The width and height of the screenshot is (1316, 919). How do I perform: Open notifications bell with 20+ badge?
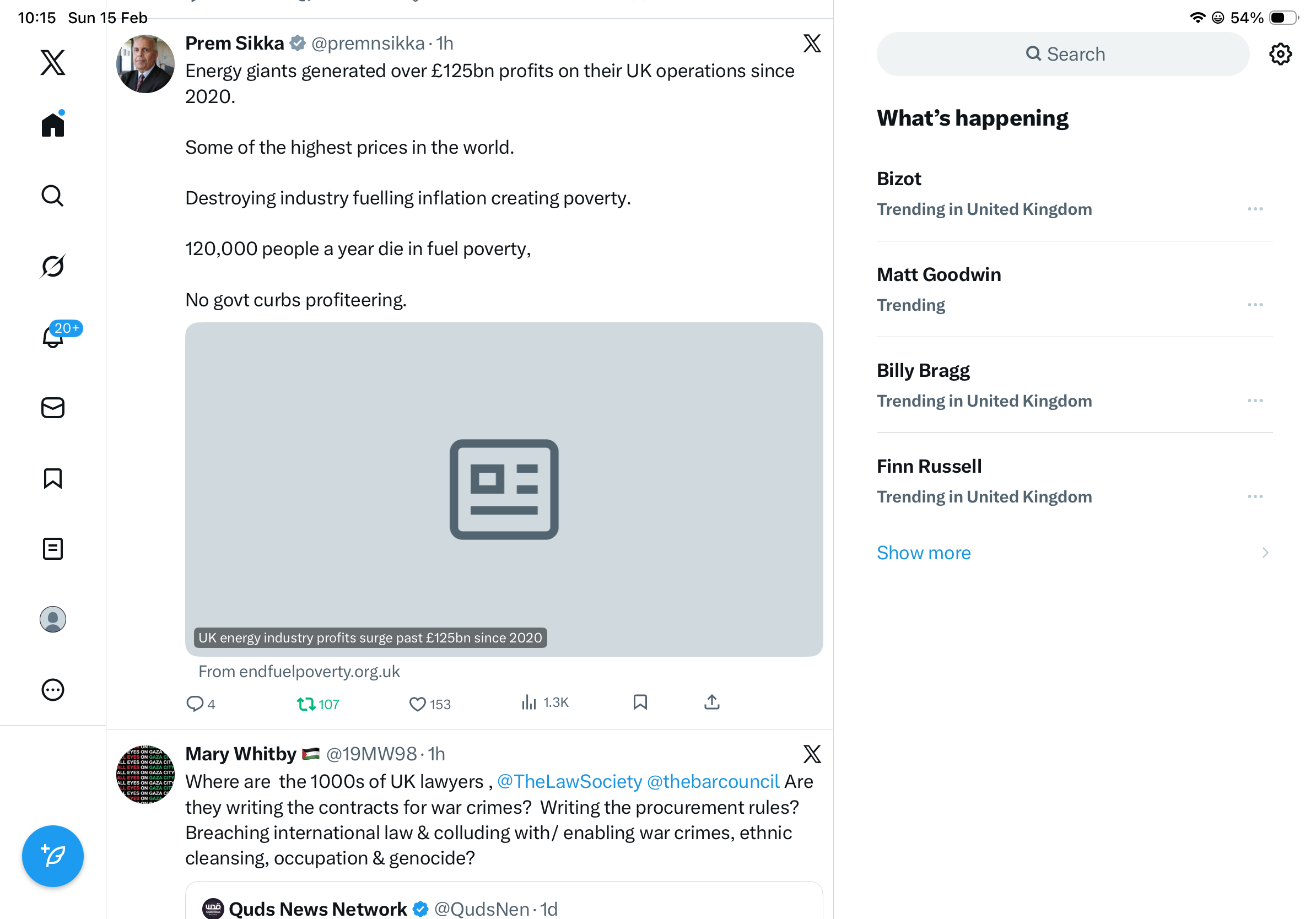click(53, 337)
